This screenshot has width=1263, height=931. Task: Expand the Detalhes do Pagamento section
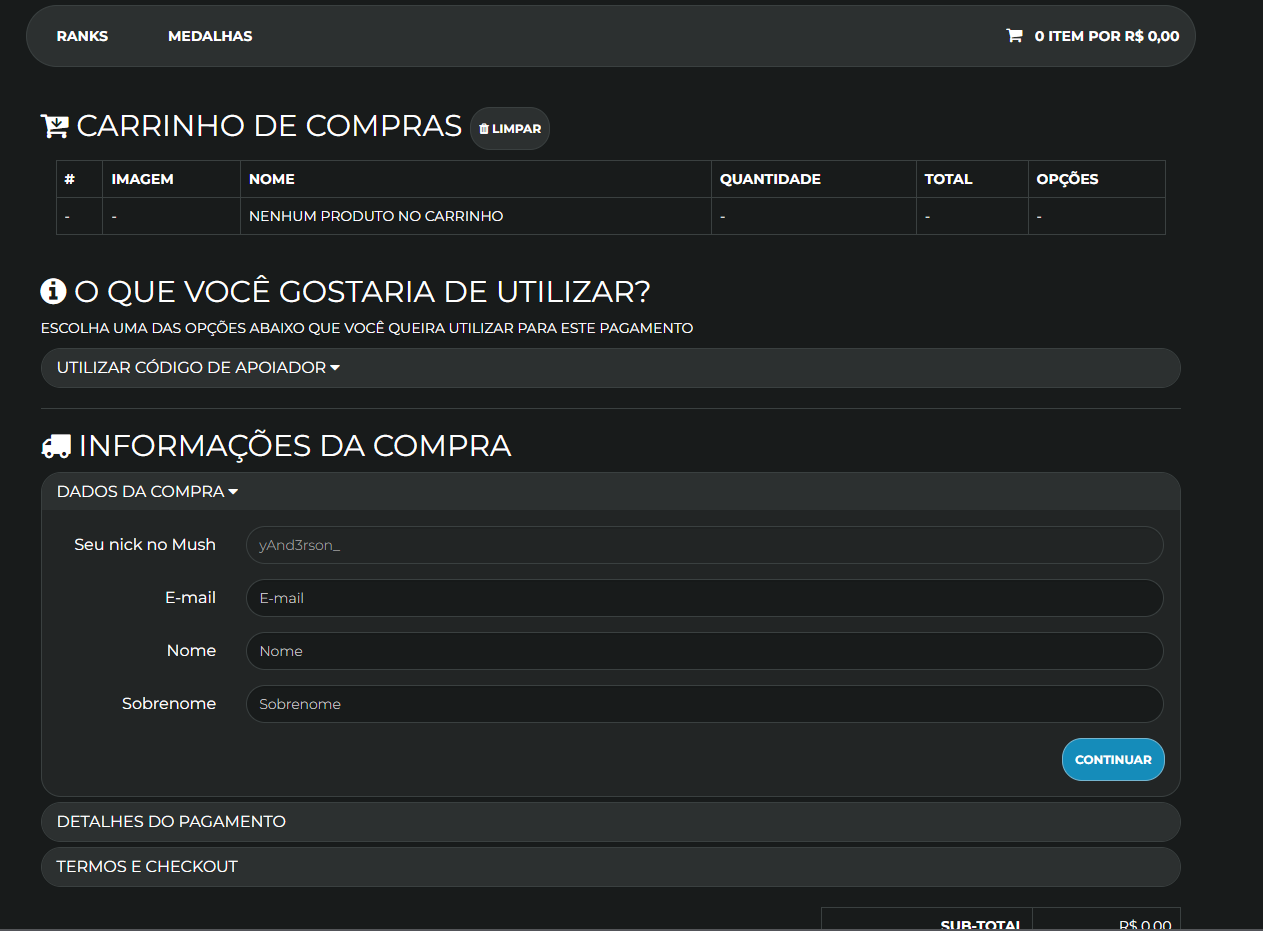point(610,822)
